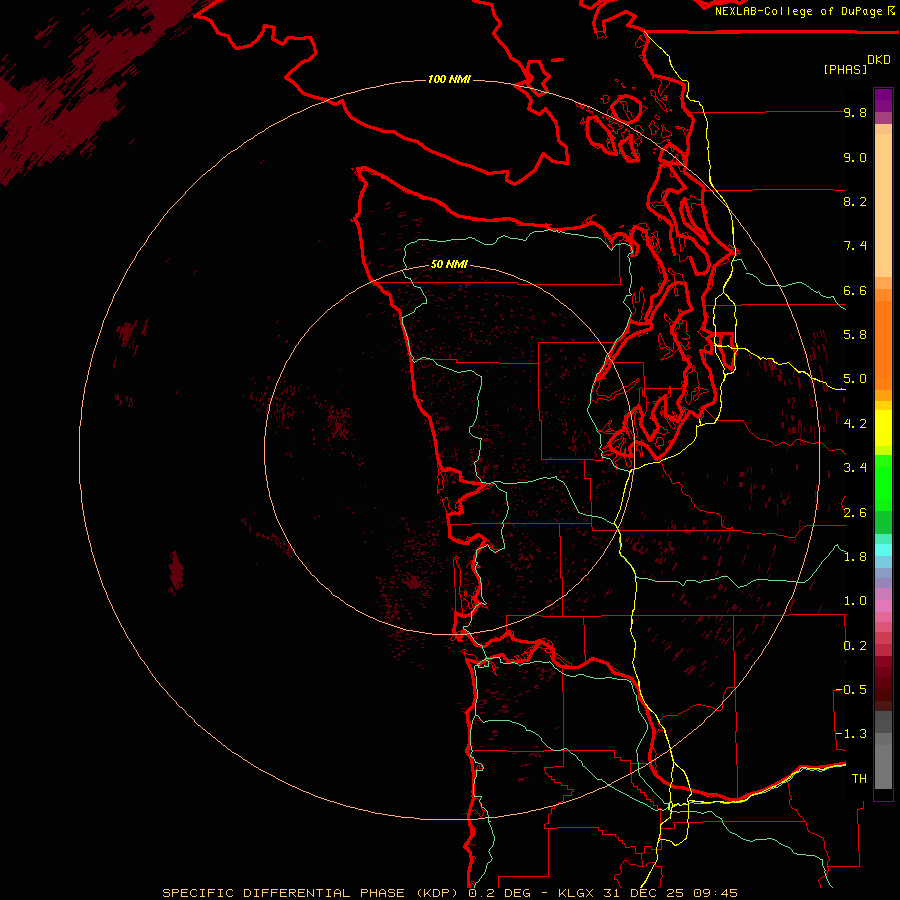This screenshot has height=900, width=900.
Task: Click the 50 NMI range ring label
Action: coord(449,264)
